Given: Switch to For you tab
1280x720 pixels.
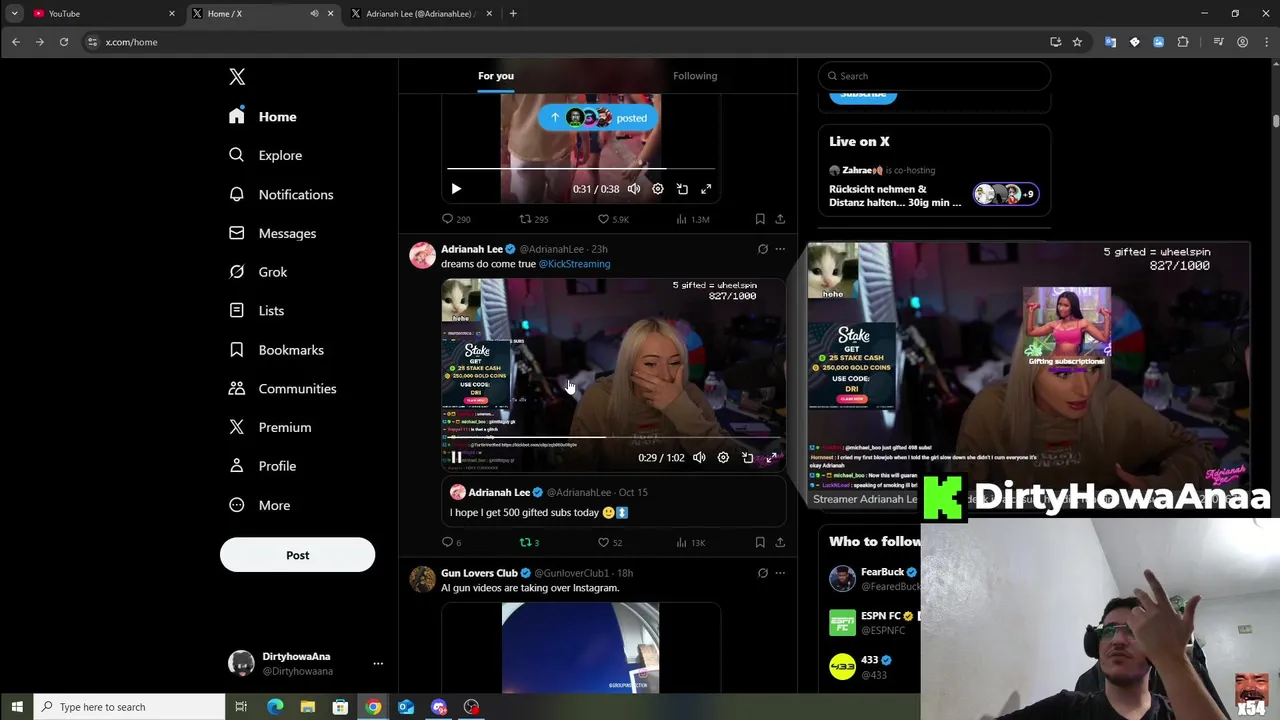Looking at the screenshot, I should 496,76.
